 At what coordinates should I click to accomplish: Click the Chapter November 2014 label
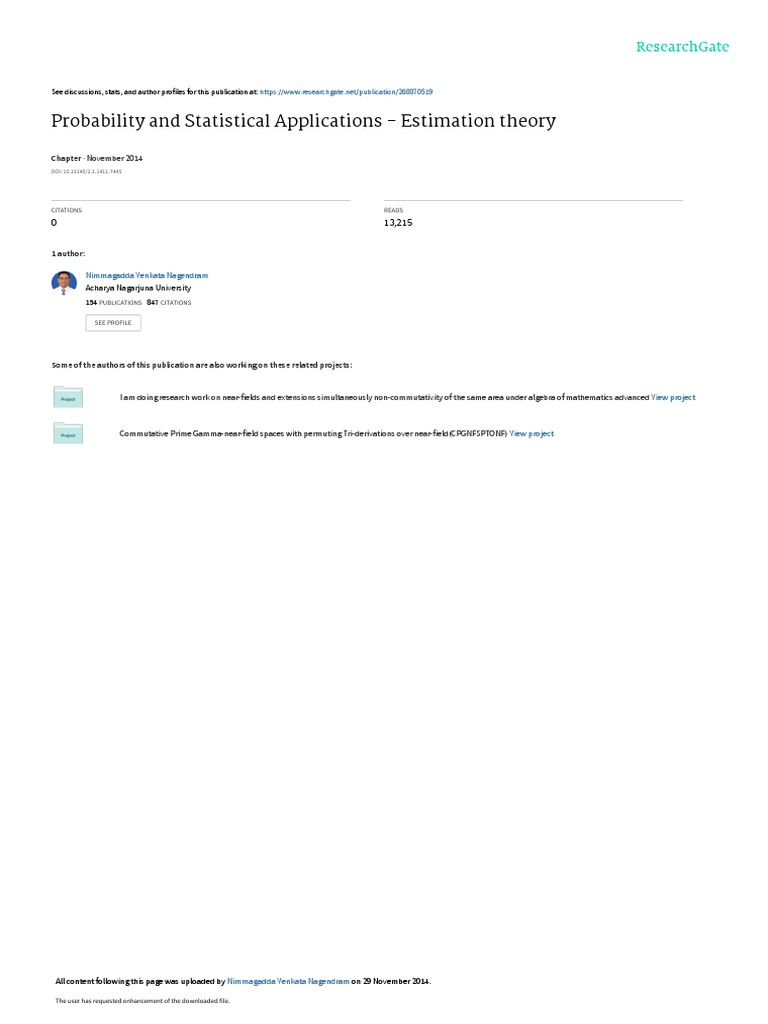point(97,158)
